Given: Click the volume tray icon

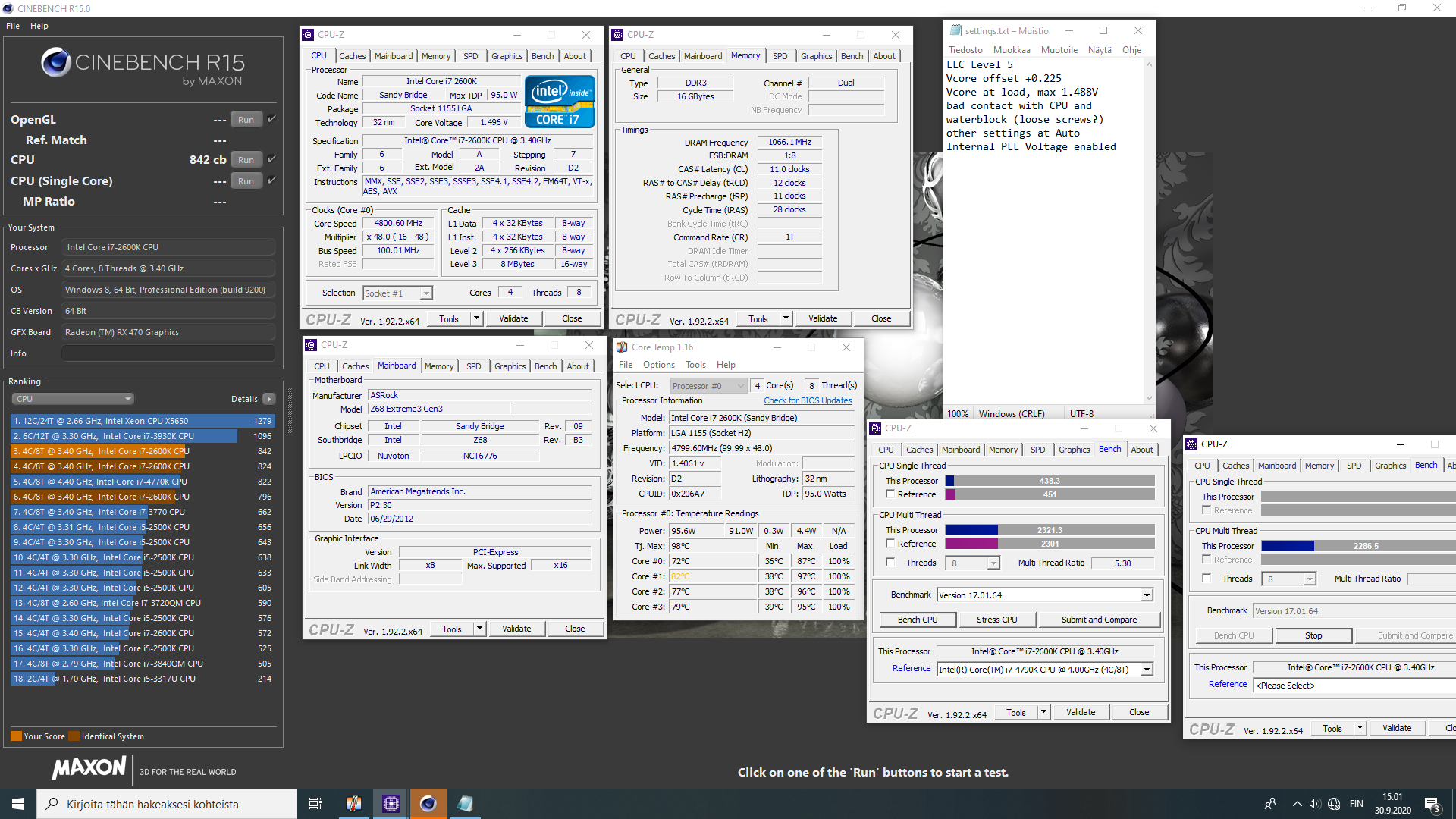Looking at the screenshot, I should tap(1314, 804).
